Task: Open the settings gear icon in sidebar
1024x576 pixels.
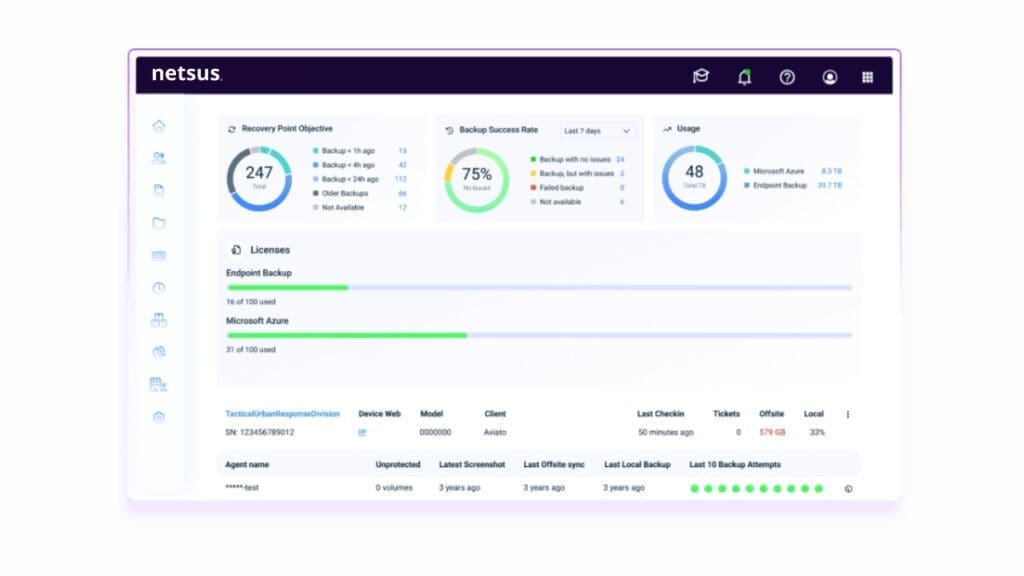Action: [159, 417]
